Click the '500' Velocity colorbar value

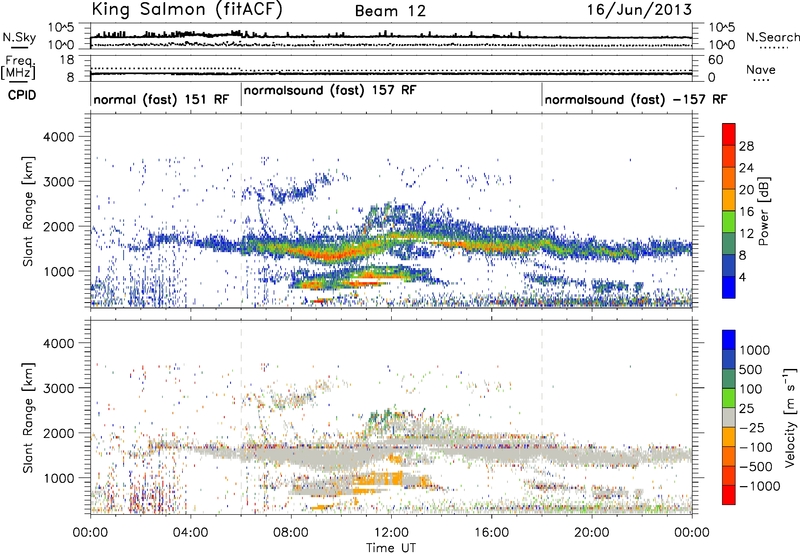pos(751,370)
